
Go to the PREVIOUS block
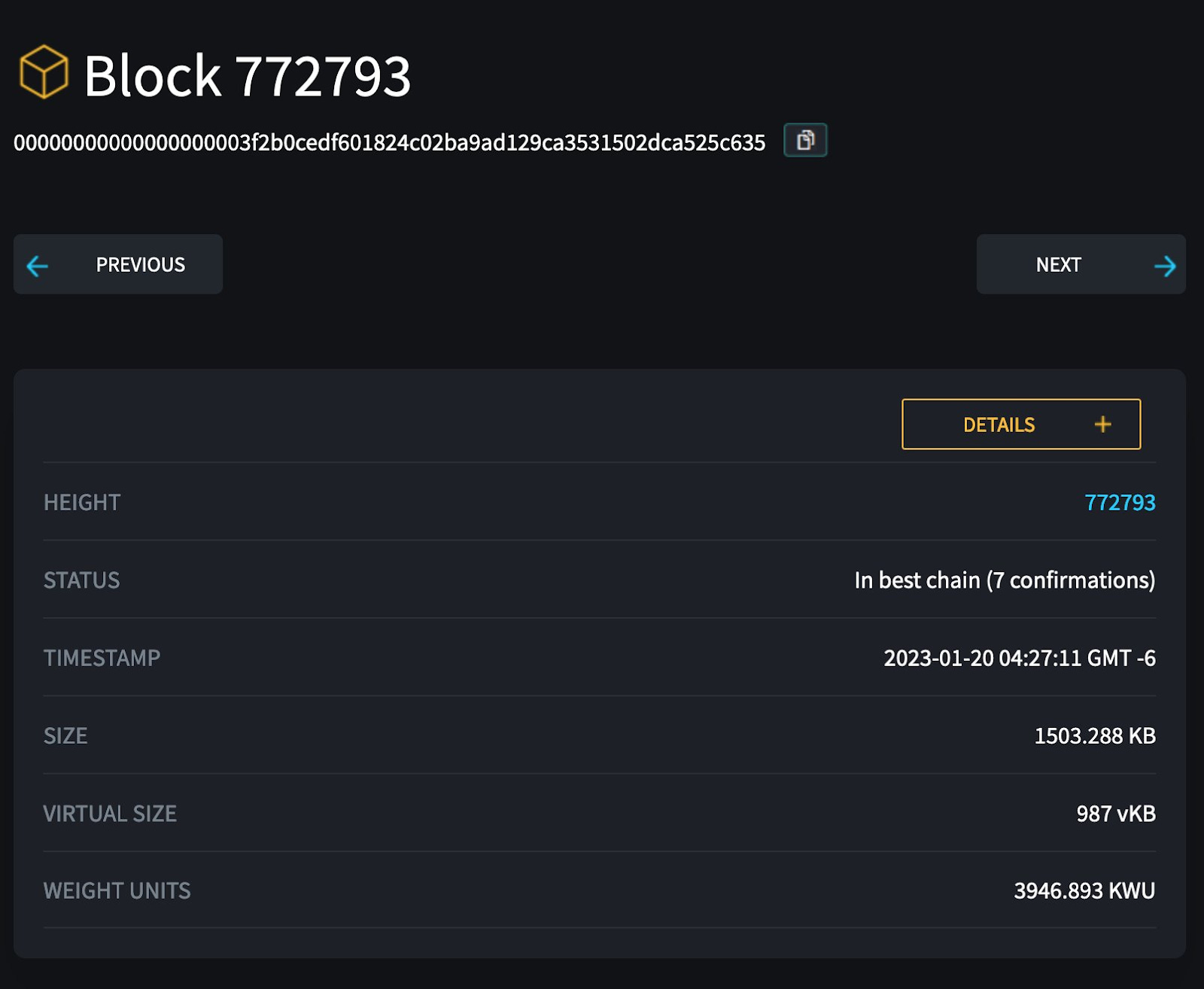pos(118,264)
